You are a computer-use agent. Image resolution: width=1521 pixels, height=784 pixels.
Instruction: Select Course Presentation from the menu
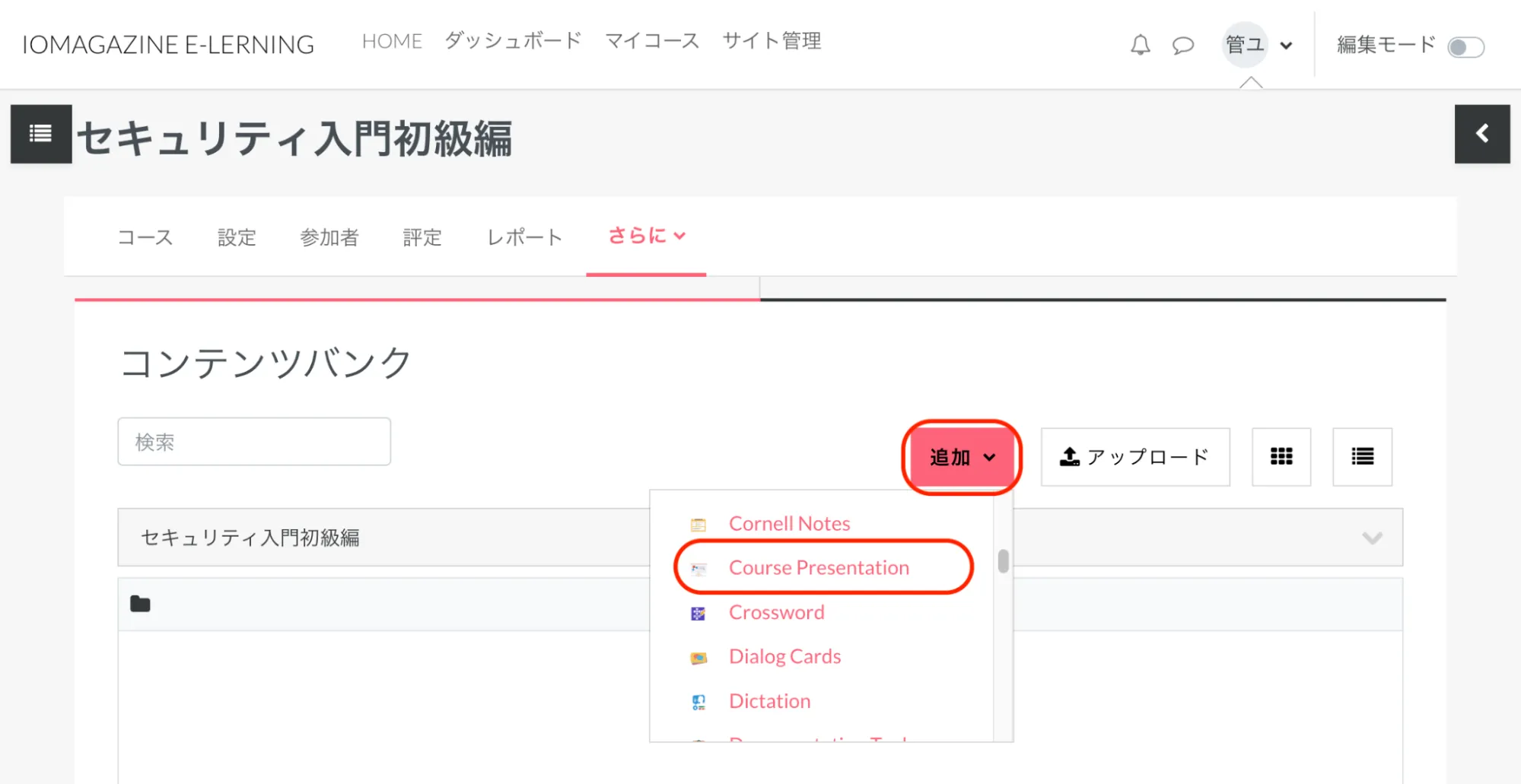tap(819, 568)
